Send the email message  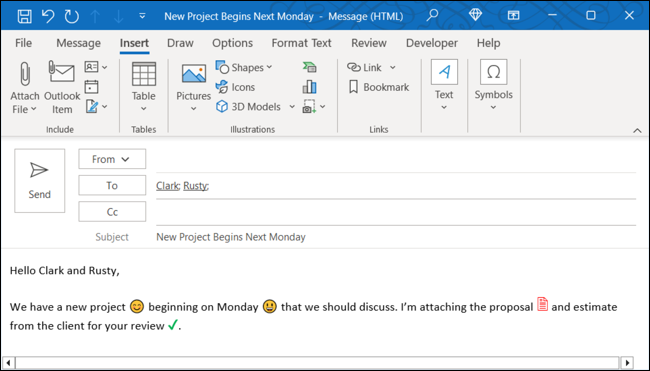[39, 181]
